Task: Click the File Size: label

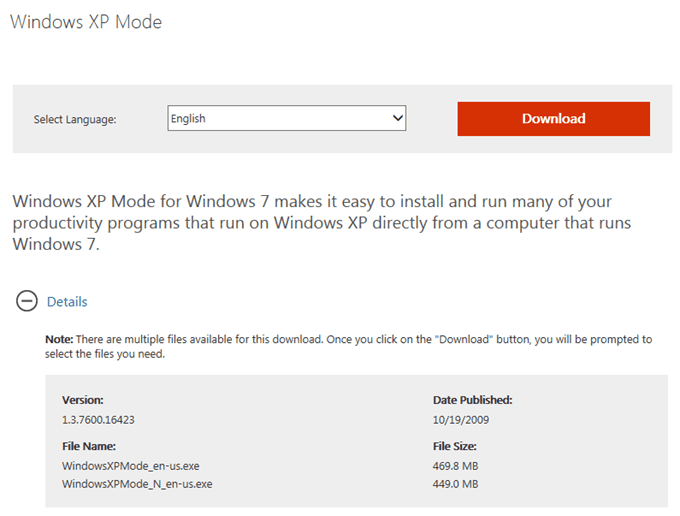Action: (x=454, y=446)
